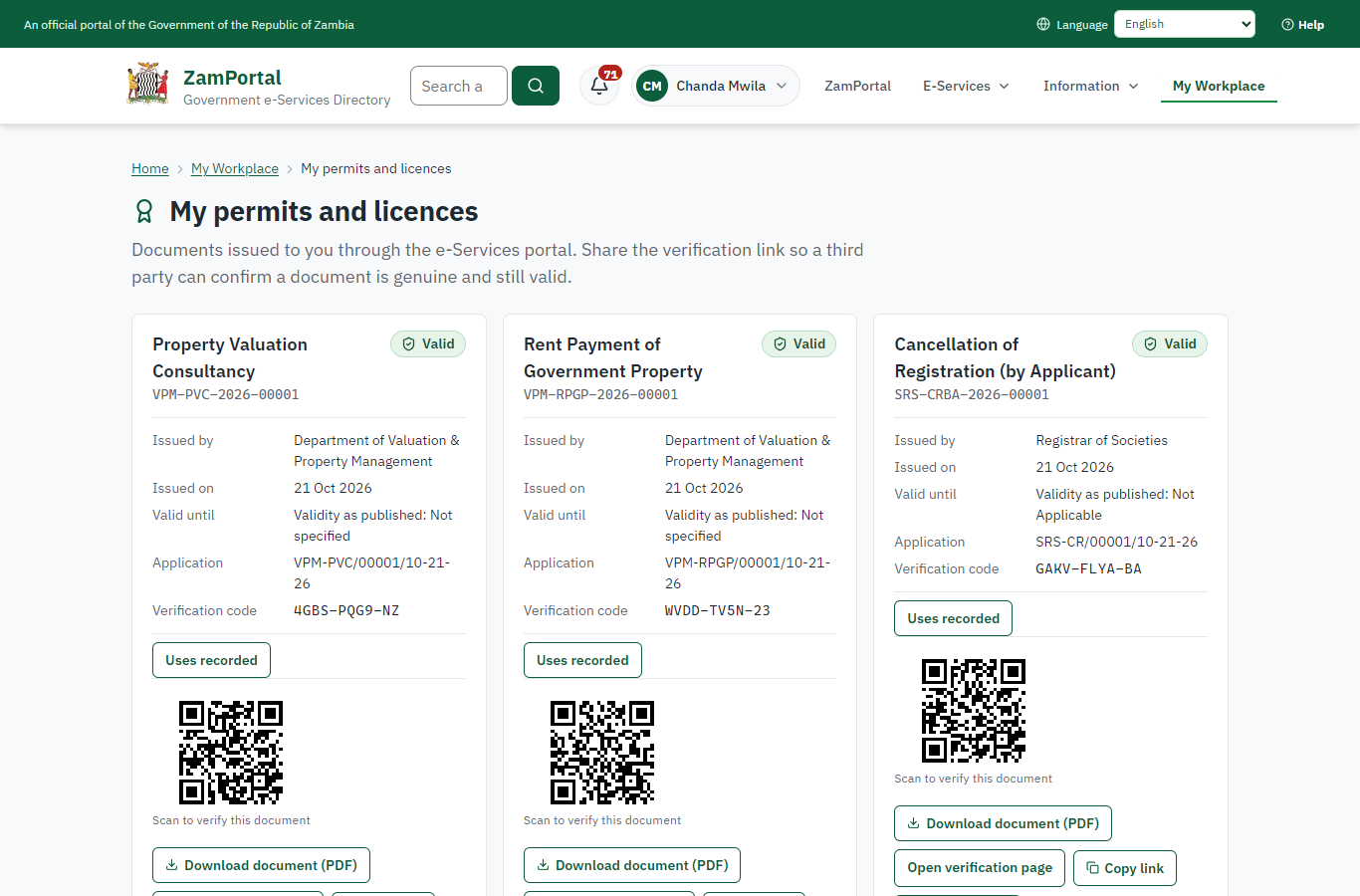Open the ZamPortal nav item
Image resolution: width=1360 pixels, height=896 pixels.
[858, 86]
